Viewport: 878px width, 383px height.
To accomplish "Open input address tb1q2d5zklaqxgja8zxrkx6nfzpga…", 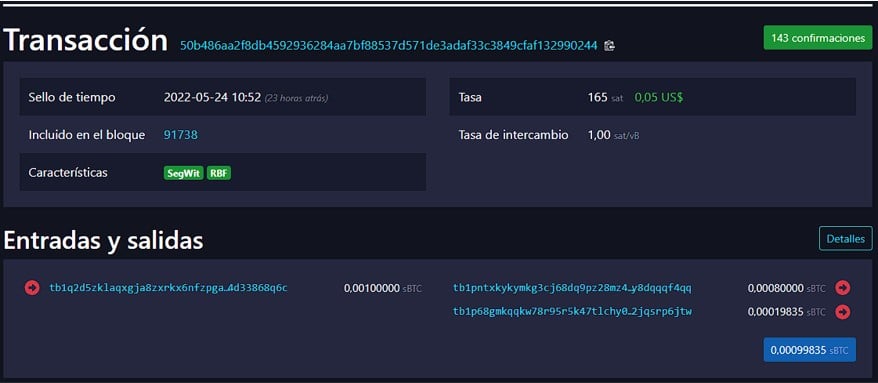I will click(x=169, y=288).
